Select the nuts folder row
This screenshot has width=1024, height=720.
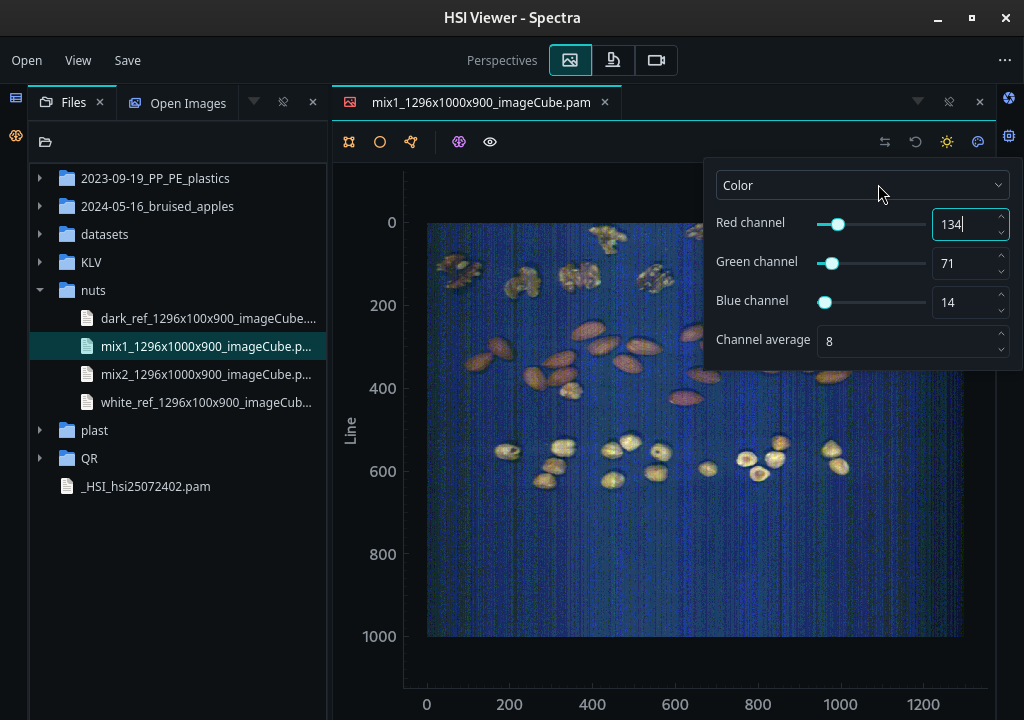(x=178, y=290)
